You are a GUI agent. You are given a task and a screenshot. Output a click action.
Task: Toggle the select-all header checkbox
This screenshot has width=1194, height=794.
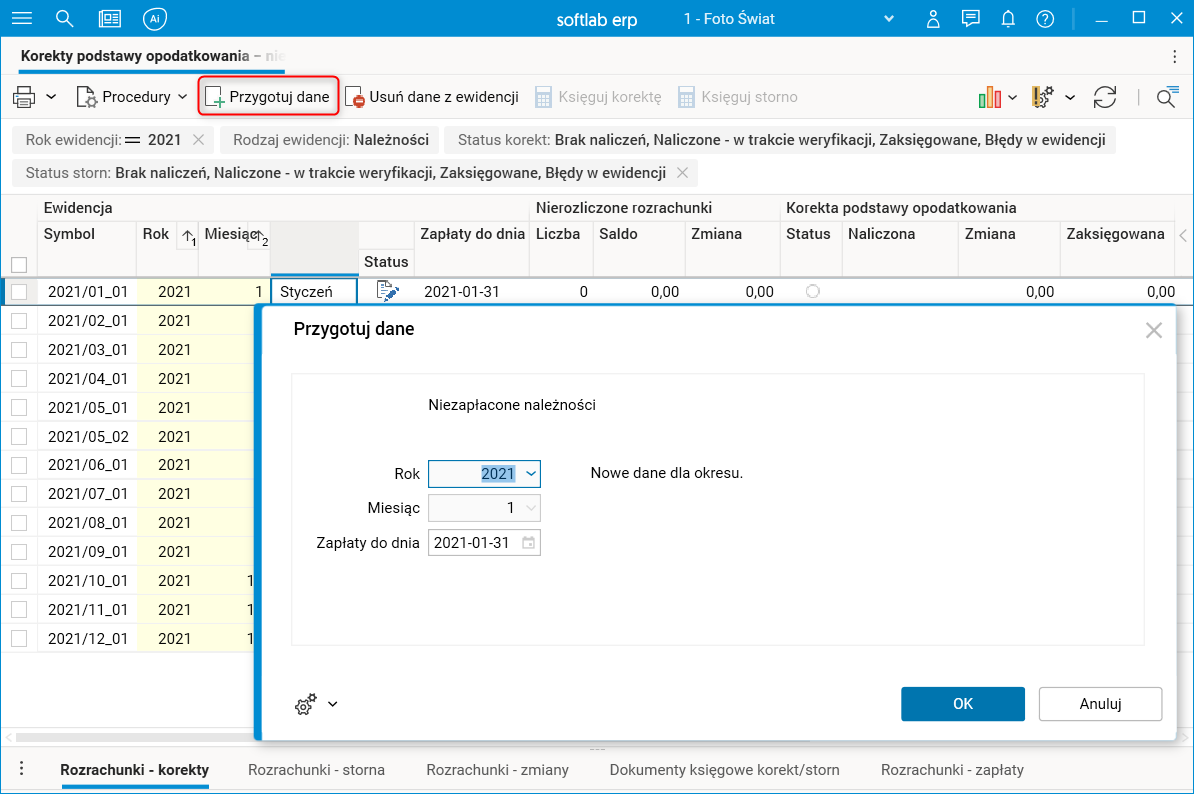click(19, 264)
